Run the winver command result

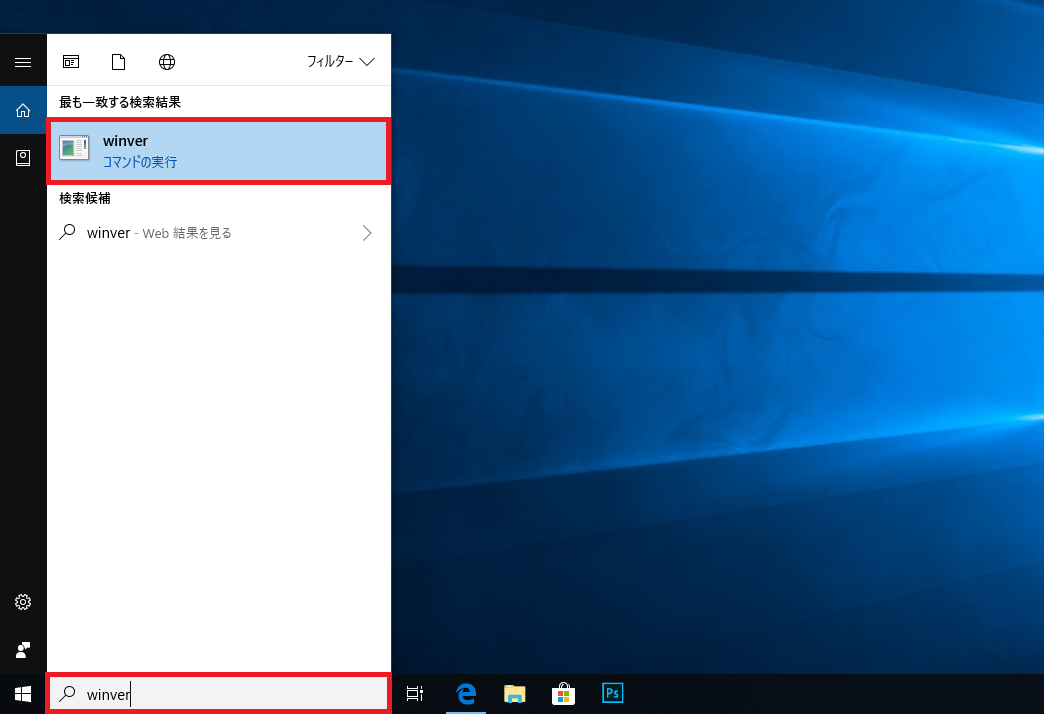click(218, 151)
